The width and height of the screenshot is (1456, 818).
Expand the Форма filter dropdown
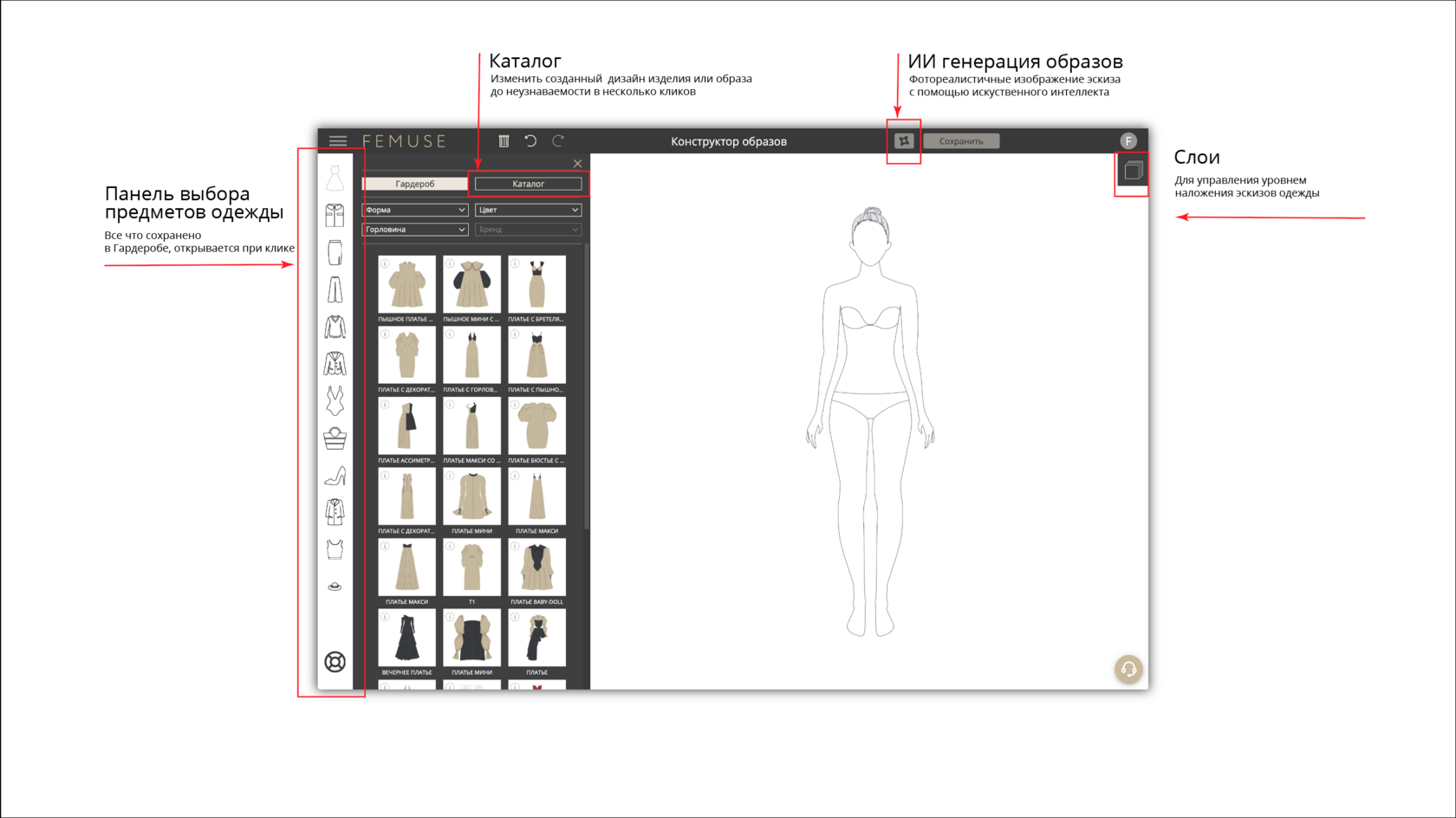415,210
